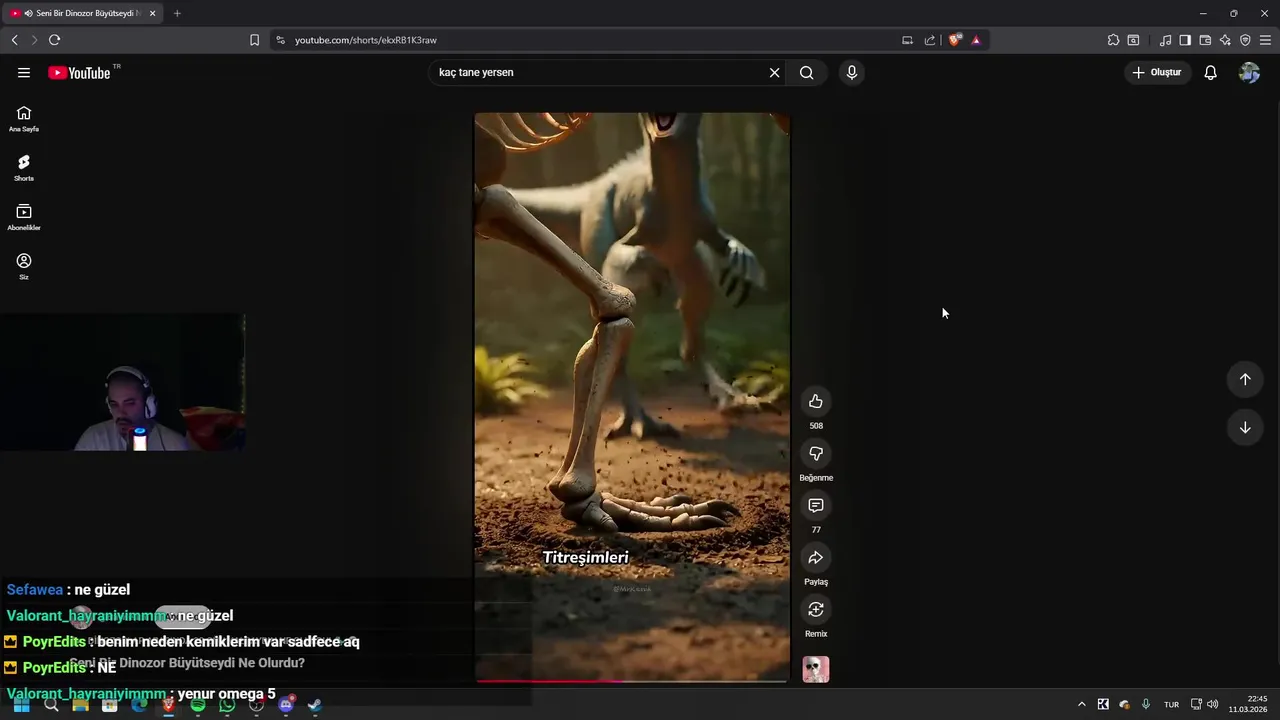Open a new browser tab
Viewport: 1280px width, 720px height.
[x=177, y=13]
